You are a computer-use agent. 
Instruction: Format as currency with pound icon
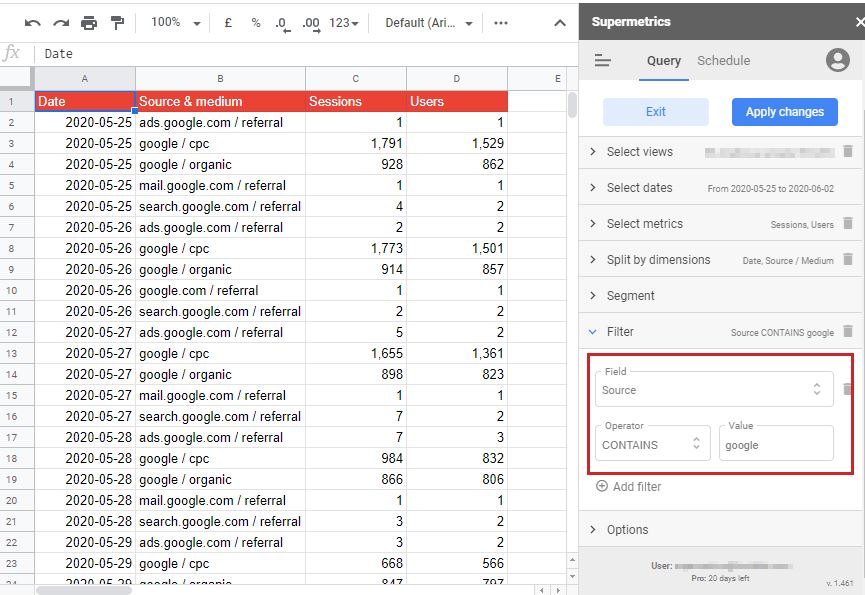click(x=228, y=23)
